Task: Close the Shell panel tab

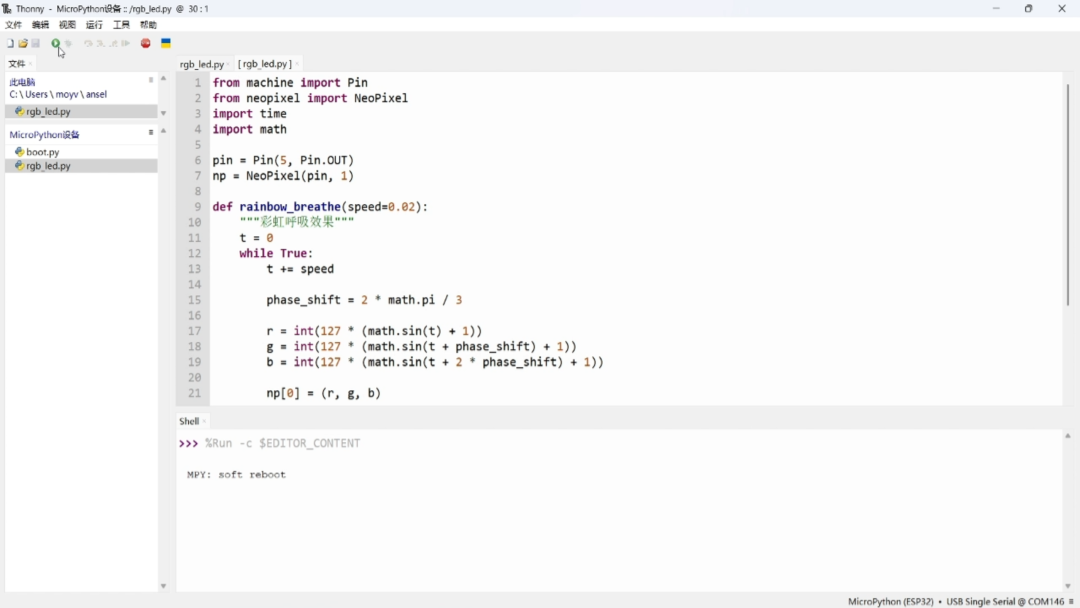Action: pyautogui.click(x=204, y=421)
